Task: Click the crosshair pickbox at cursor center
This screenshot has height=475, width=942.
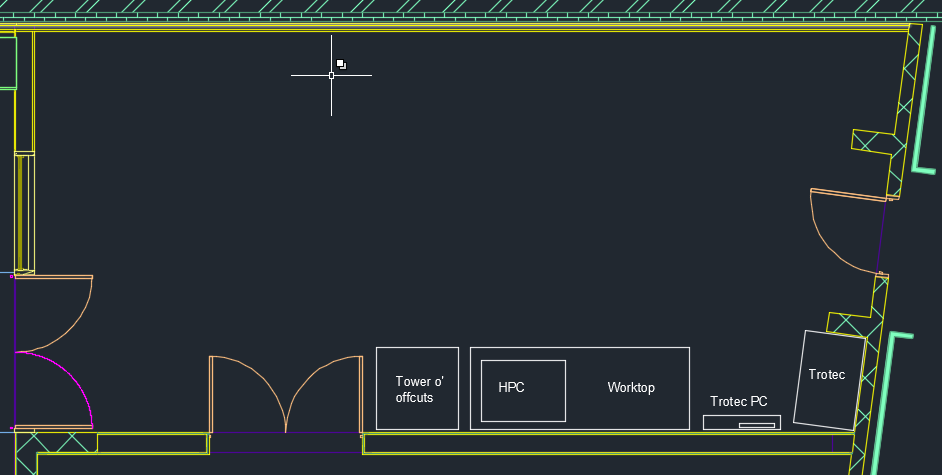Action: (331, 75)
